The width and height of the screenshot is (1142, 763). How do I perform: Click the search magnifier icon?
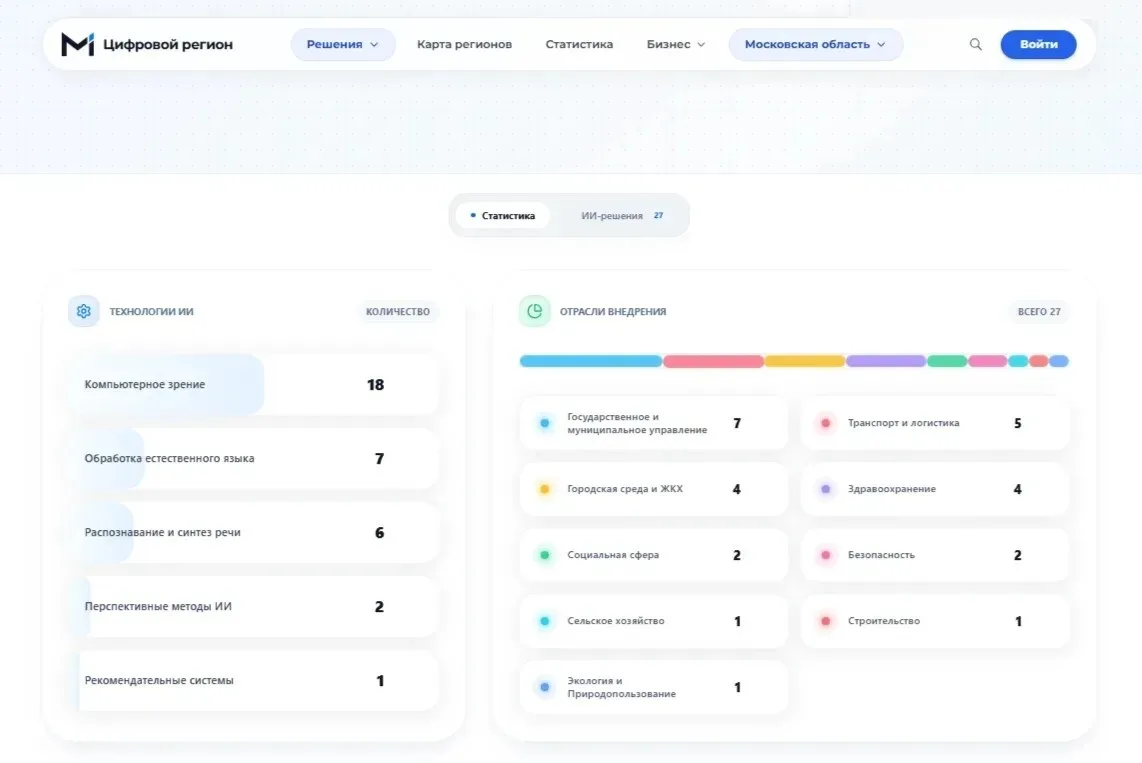(975, 44)
